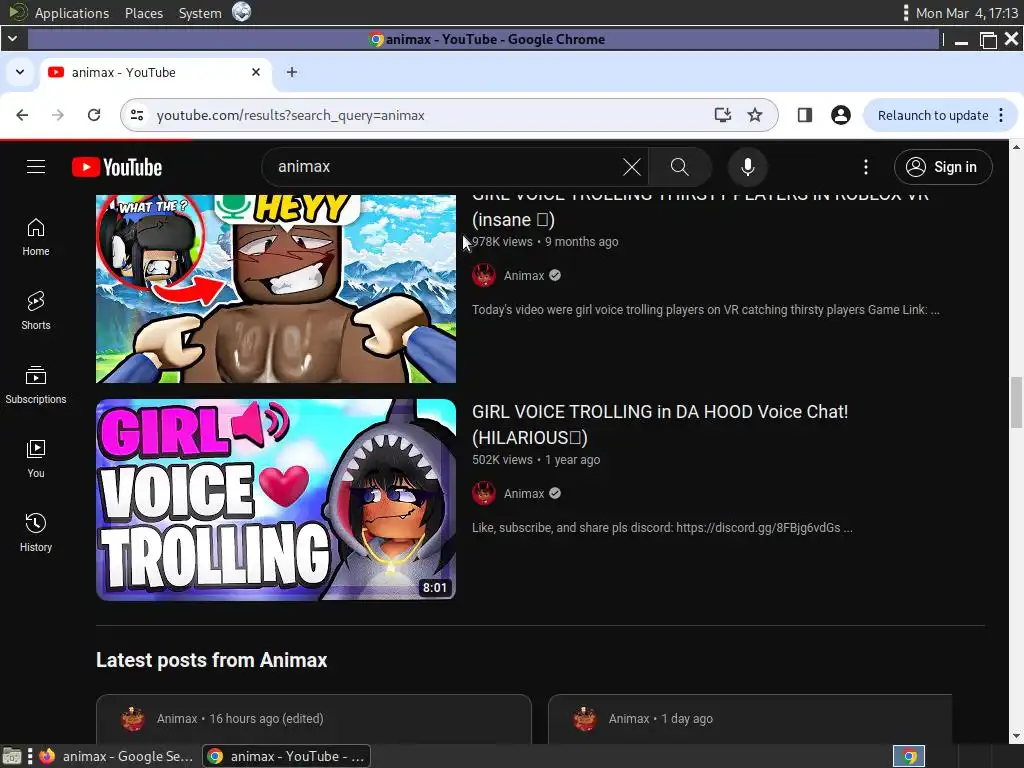Image resolution: width=1024 pixels, height=768 pixels.
Task: Click Chrome's back arrow
Action: pyautogui.click(x=22, y=115)
